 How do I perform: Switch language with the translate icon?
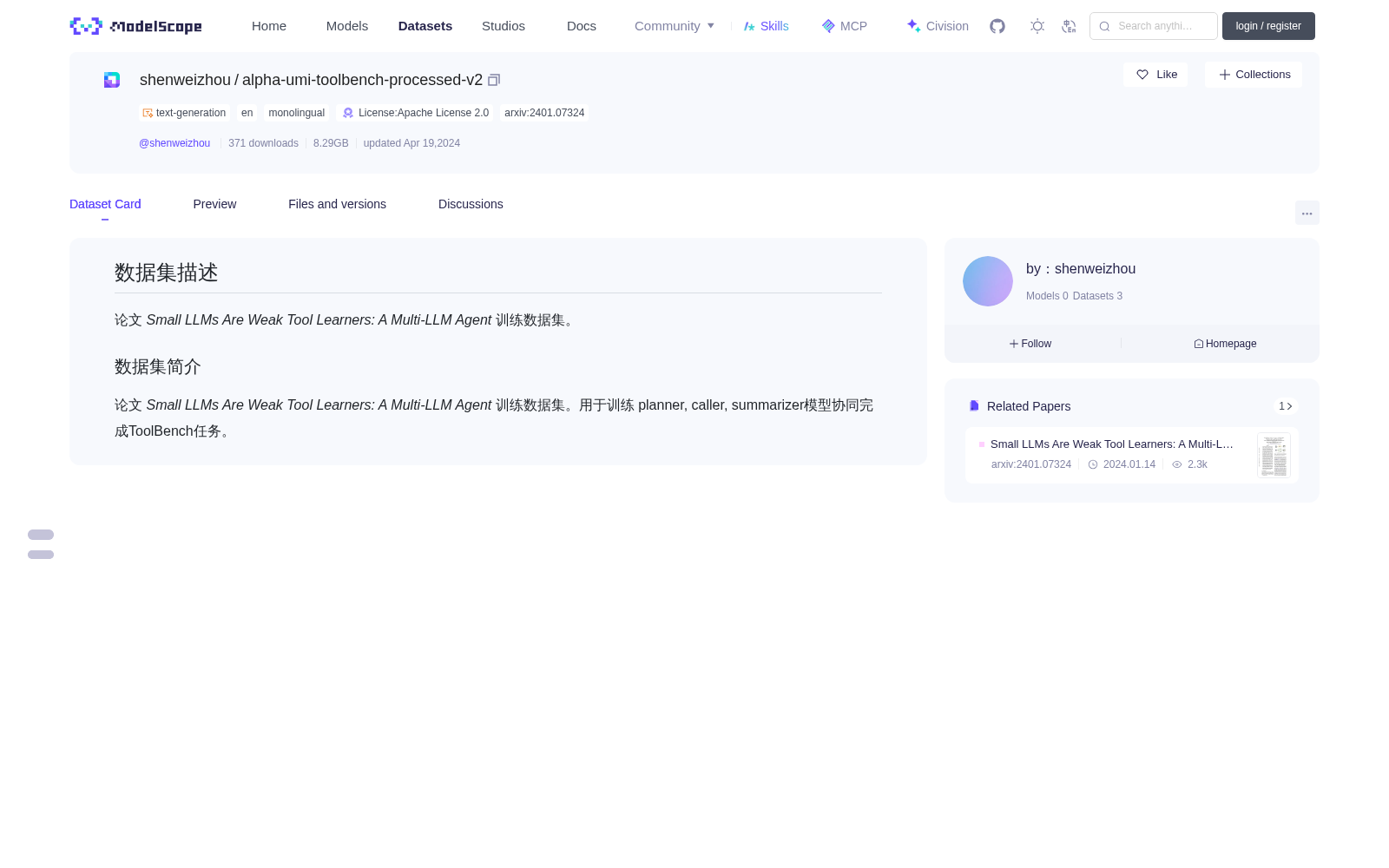click(1069, 26)
